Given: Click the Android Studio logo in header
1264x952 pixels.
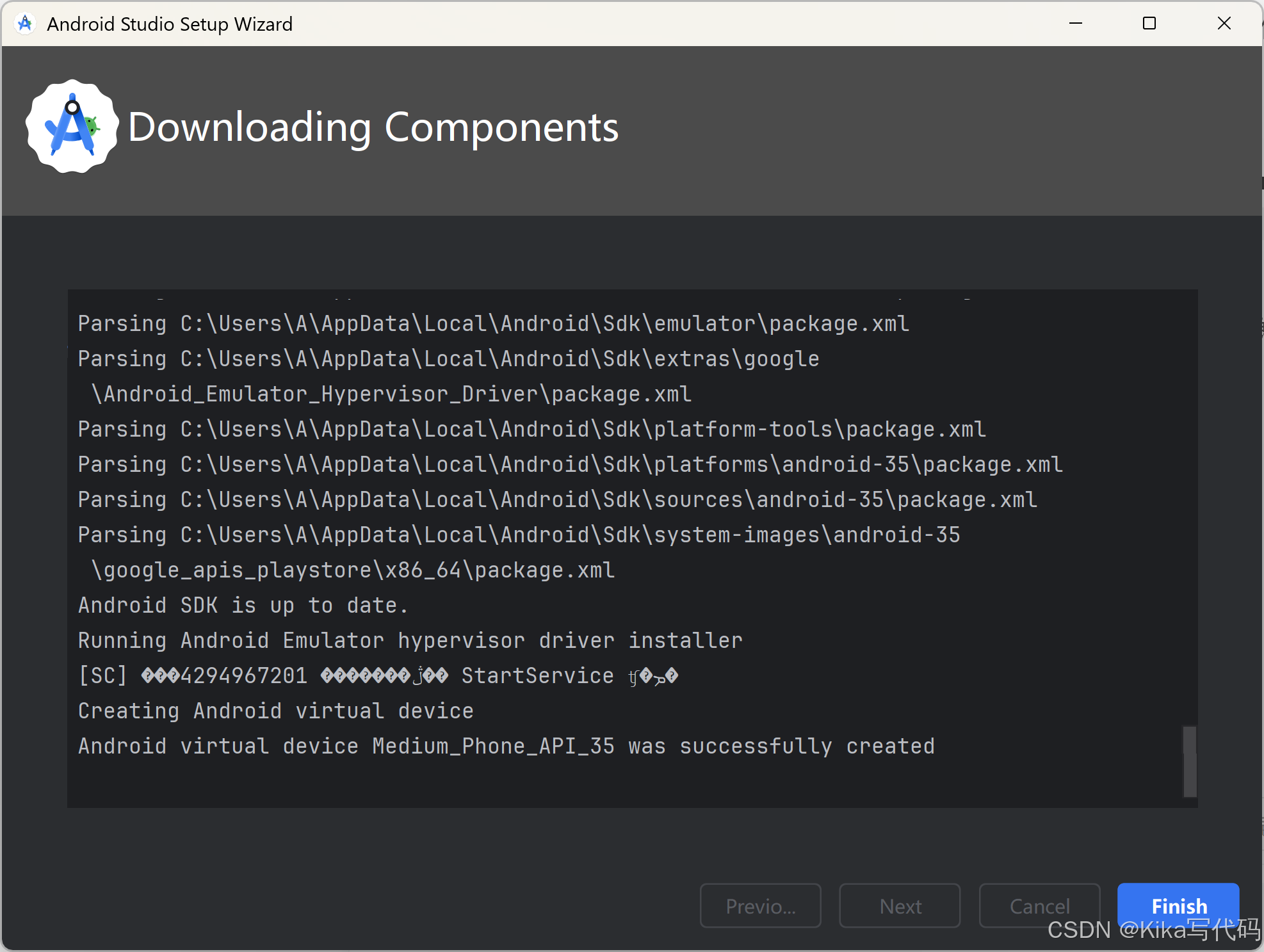Looking at the screenshot, I should click(x=72, y=127).
